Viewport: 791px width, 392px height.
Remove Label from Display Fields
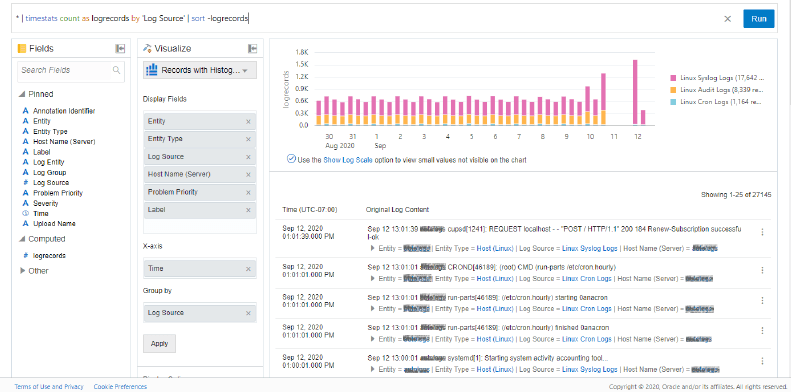point(248,210)
